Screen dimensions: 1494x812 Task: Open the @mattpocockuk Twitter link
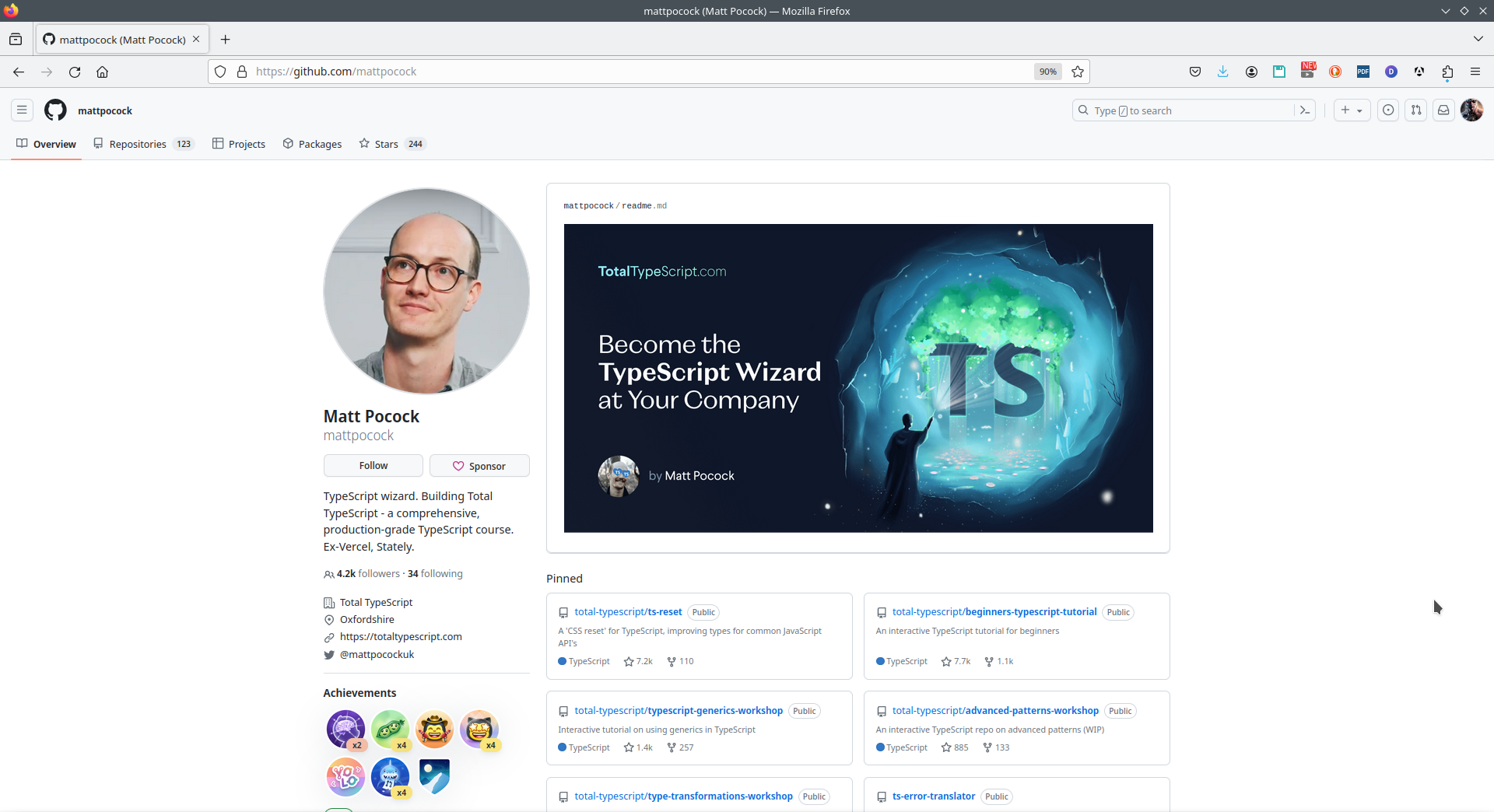coord(377,655)
